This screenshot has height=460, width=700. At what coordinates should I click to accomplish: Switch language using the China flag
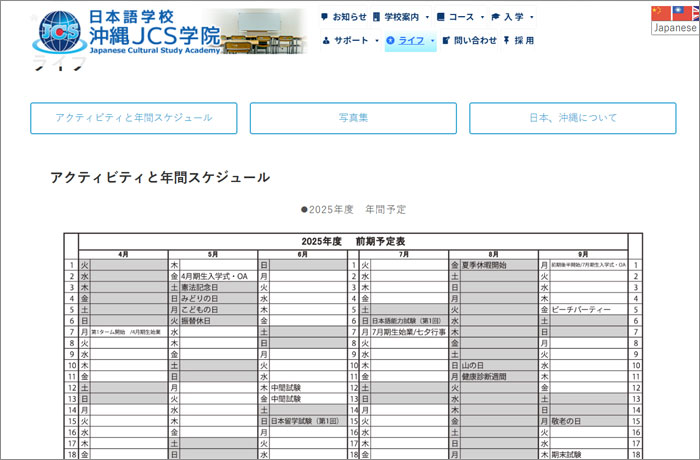[658, 12]
